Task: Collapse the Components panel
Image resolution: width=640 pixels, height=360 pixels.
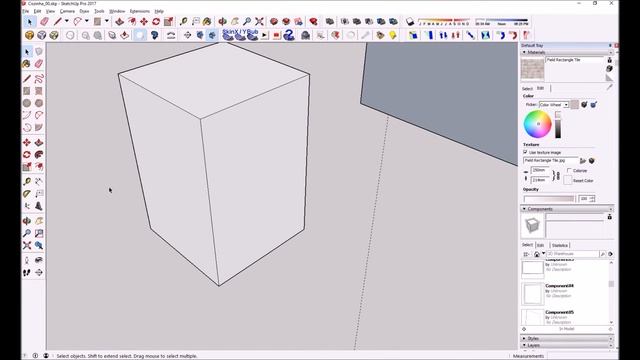Action: coord(524,209)
